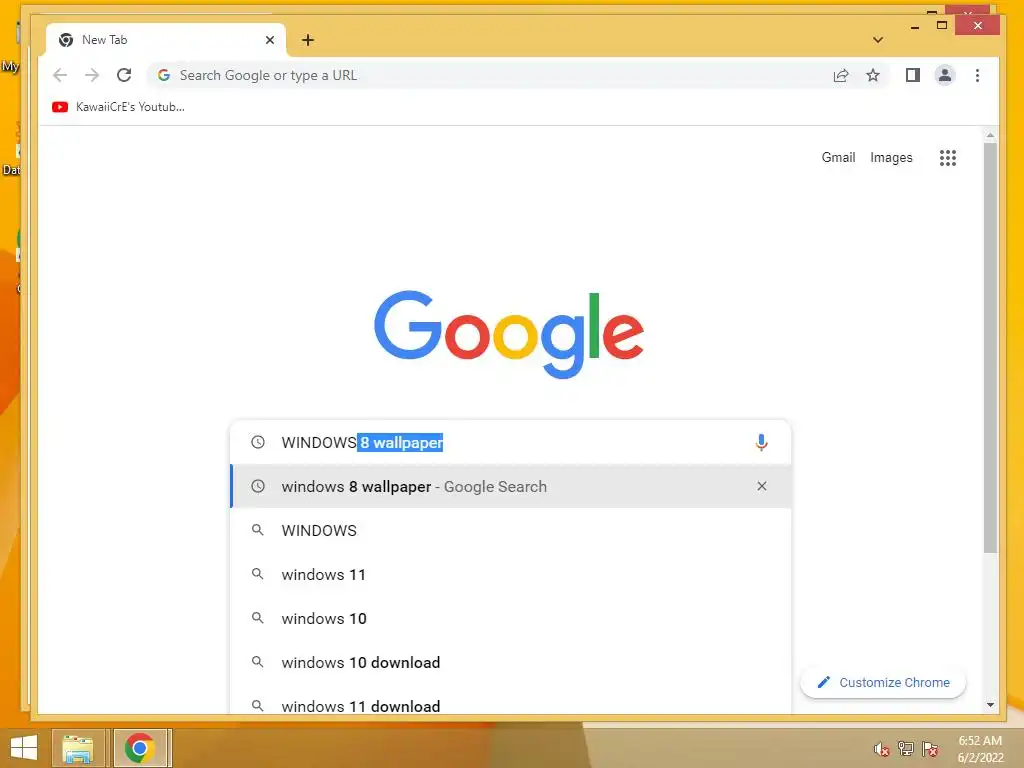This screenshot has height=768, width=1024.
Task: Start voice search with the microphone
Action: (x=761, y=442)
